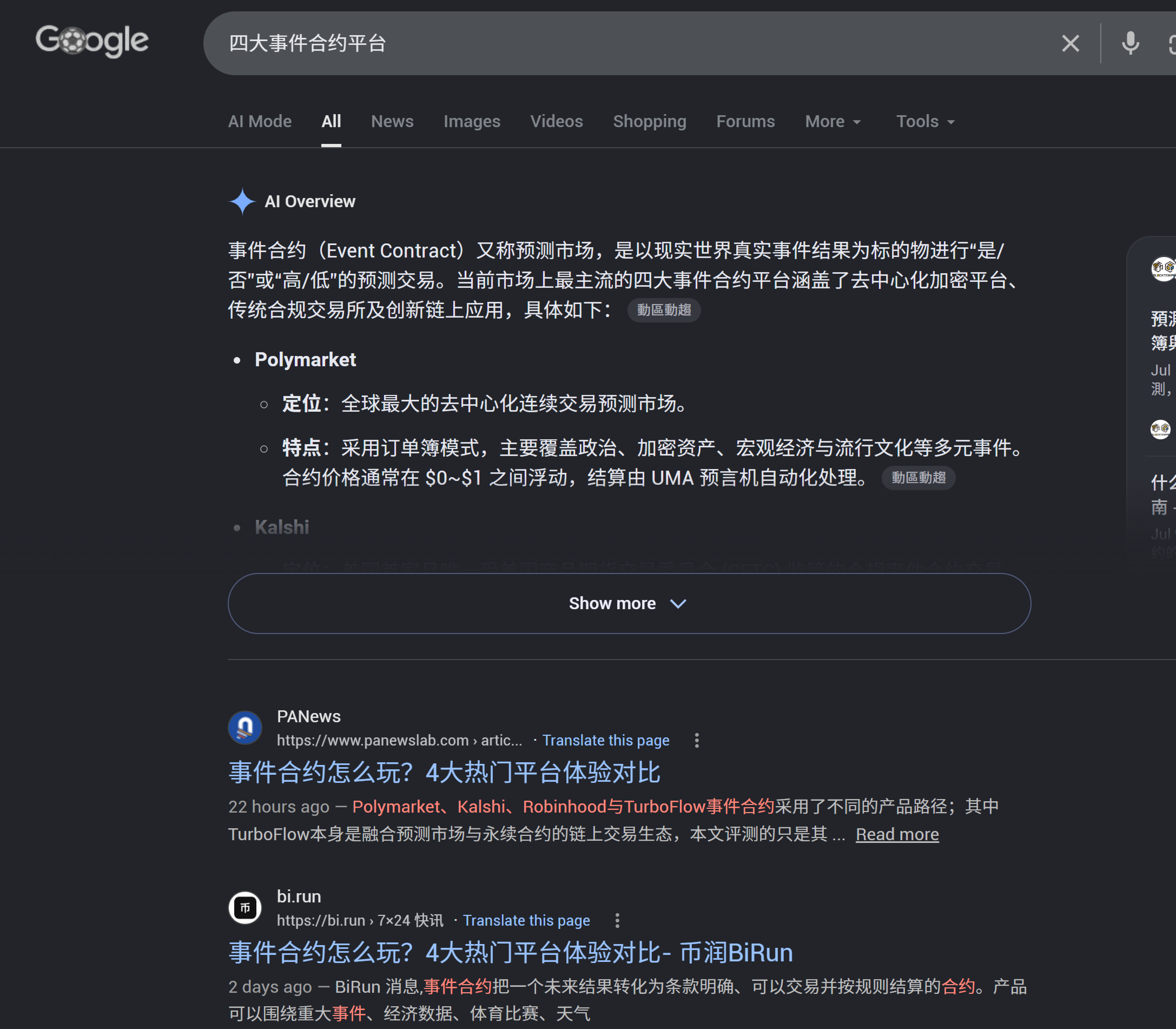Switch to the Images tab

pos(471,122)
